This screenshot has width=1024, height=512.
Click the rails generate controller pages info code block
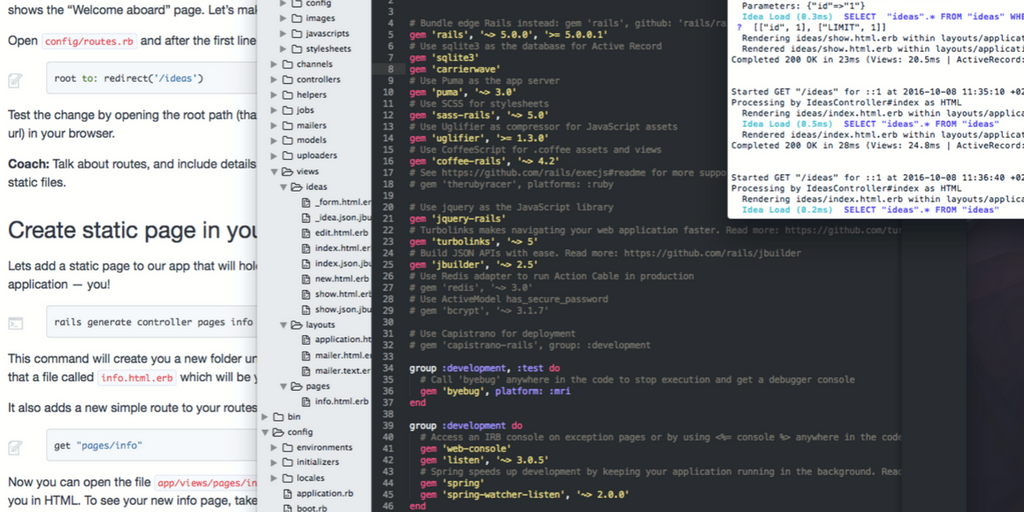[153, 322]
